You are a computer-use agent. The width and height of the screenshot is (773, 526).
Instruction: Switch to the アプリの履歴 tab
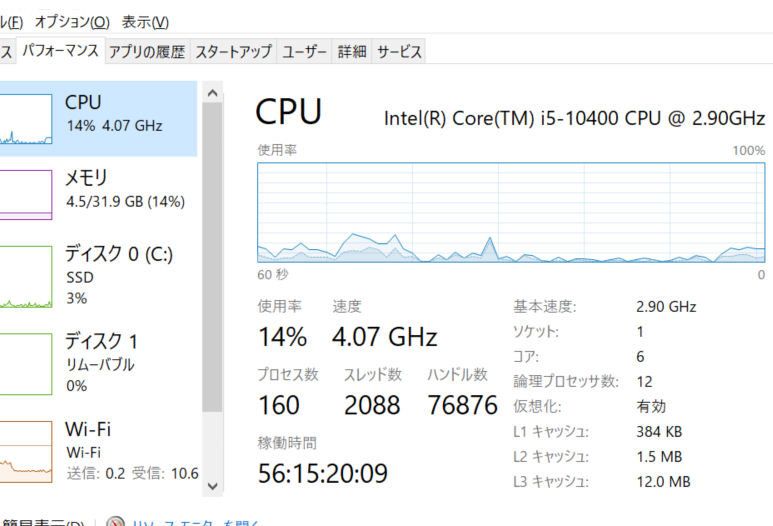coord(147,52)
